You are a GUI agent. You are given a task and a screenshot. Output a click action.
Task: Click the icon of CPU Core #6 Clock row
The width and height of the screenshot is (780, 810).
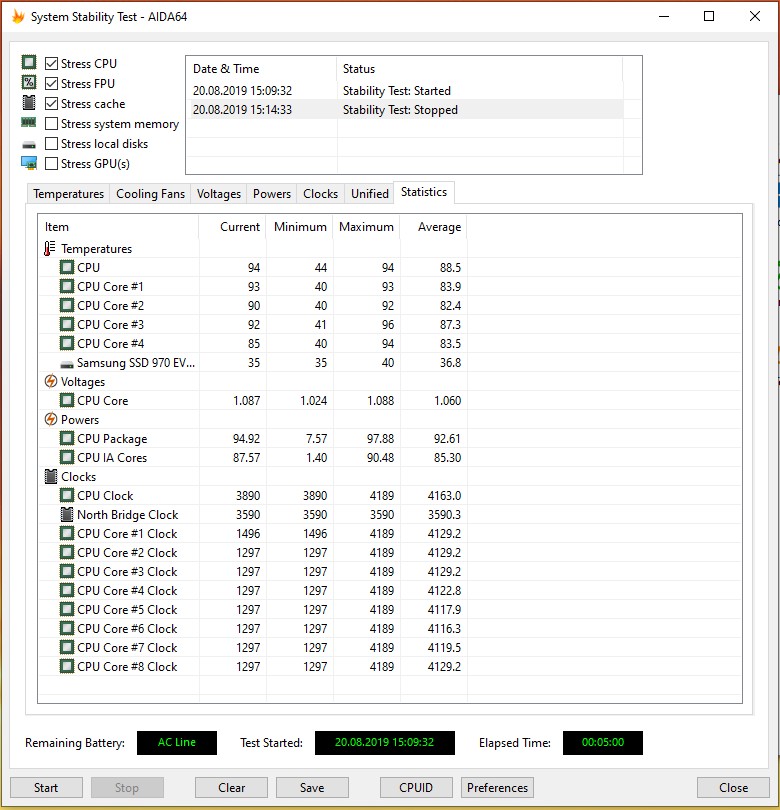tap(67, 628)
